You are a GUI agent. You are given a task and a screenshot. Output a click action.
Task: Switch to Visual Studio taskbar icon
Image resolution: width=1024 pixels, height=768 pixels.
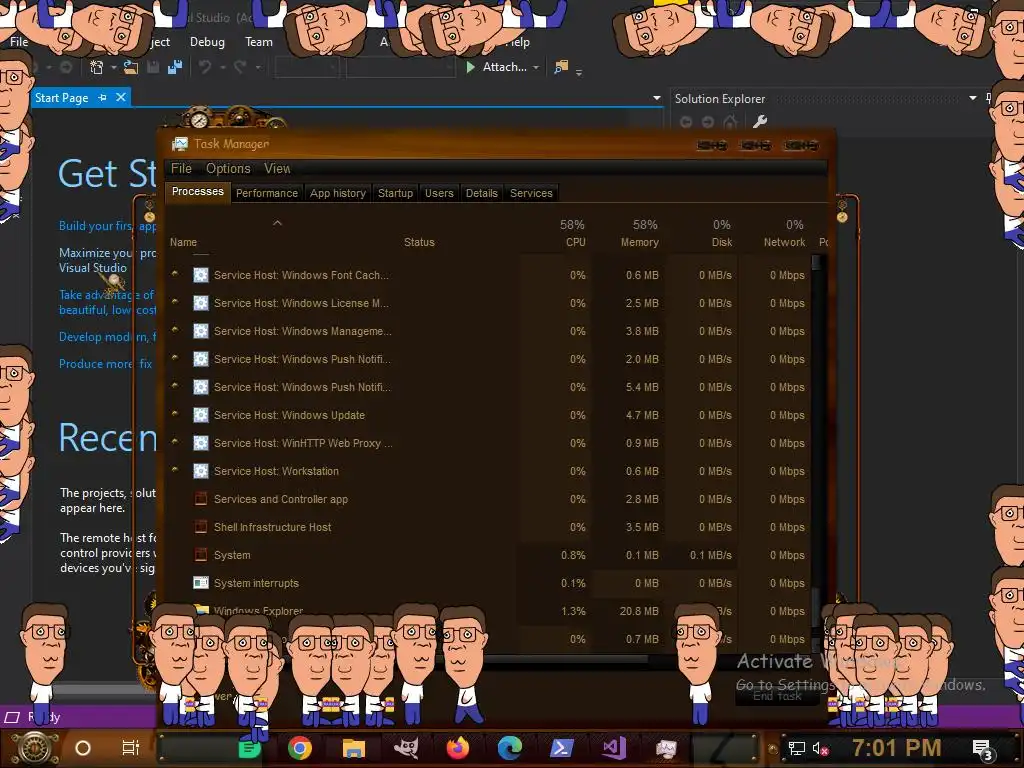pyautogui.click(x=614, y=748)
